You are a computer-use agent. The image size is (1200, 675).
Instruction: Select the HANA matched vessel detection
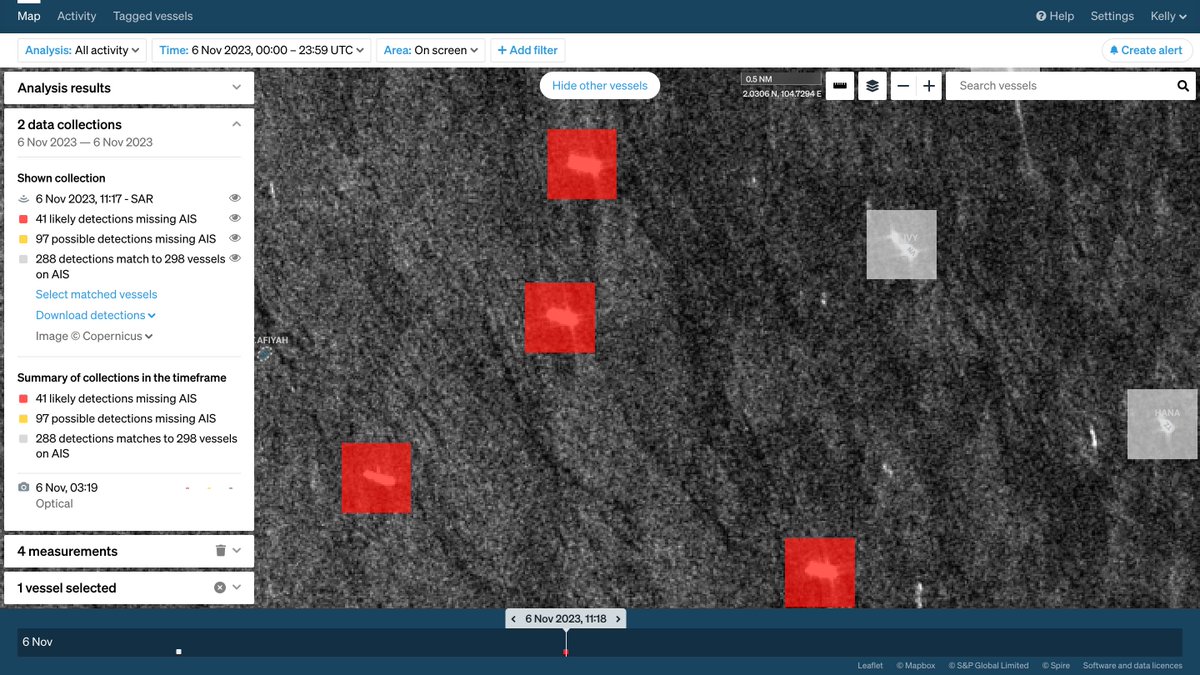(1162, 424)
